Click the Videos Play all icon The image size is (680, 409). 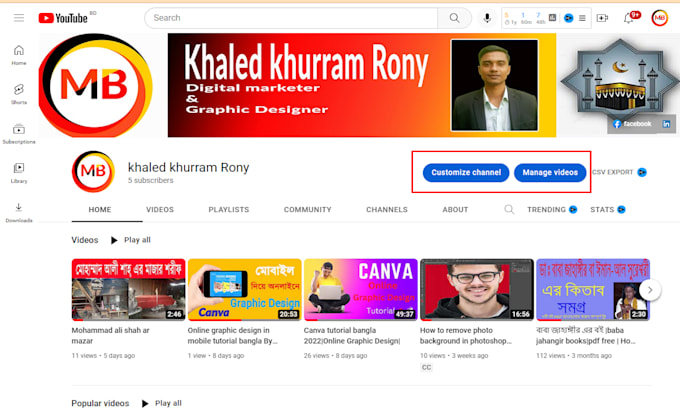pos(114,240)
